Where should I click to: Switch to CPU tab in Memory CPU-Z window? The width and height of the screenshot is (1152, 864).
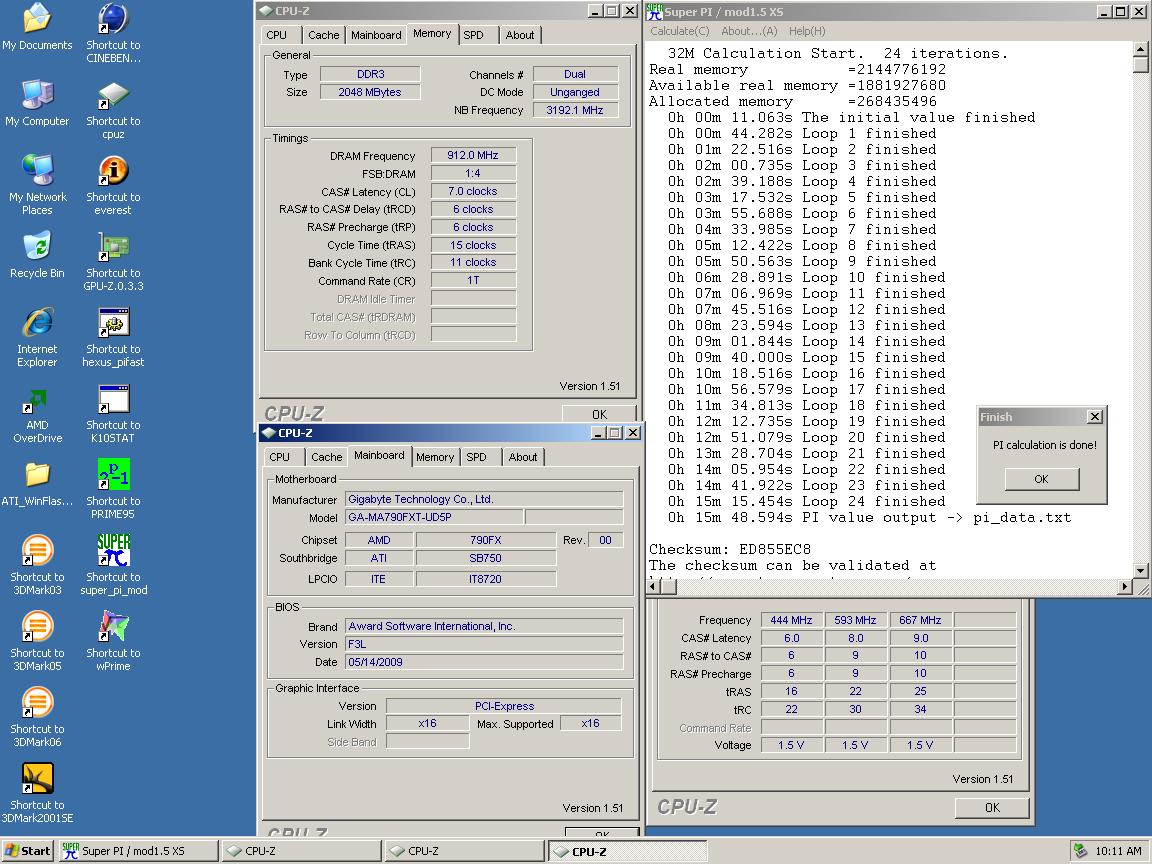click(x=277, y=35)
